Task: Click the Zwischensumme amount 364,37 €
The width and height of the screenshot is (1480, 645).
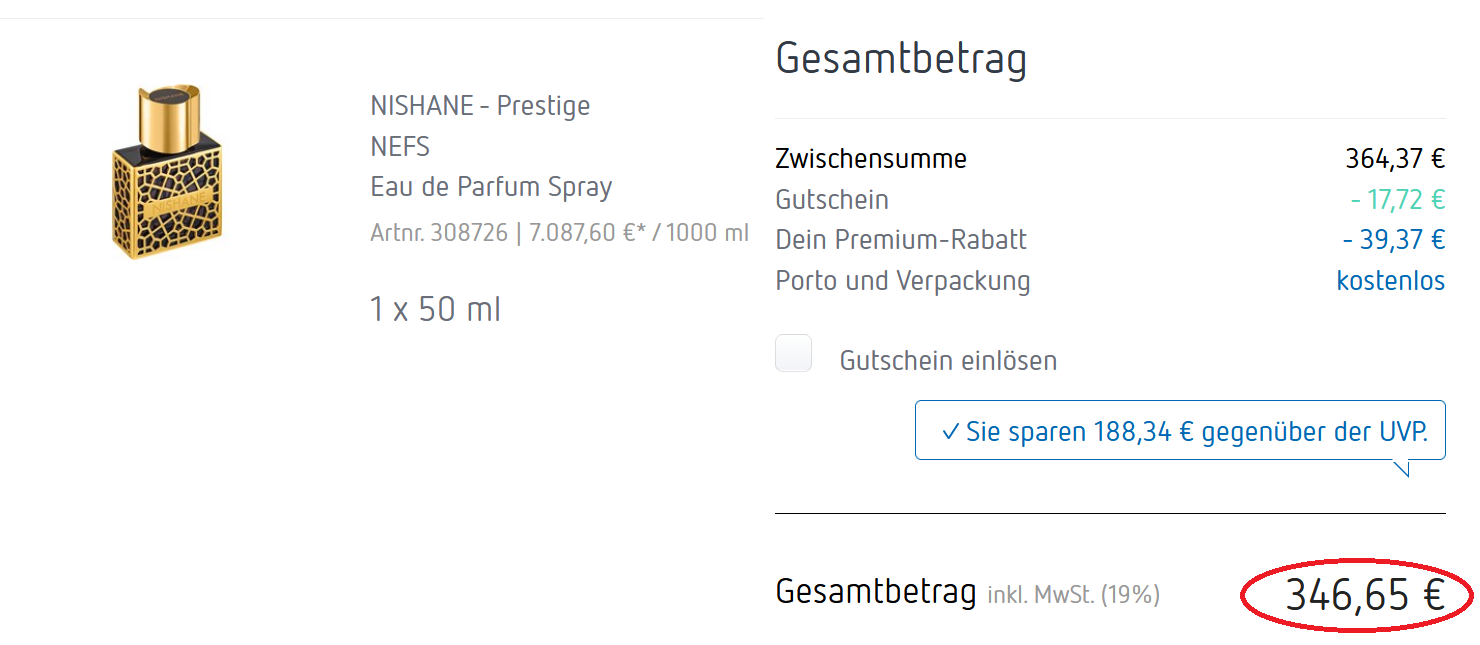Action: click(x=1395, y=159)
